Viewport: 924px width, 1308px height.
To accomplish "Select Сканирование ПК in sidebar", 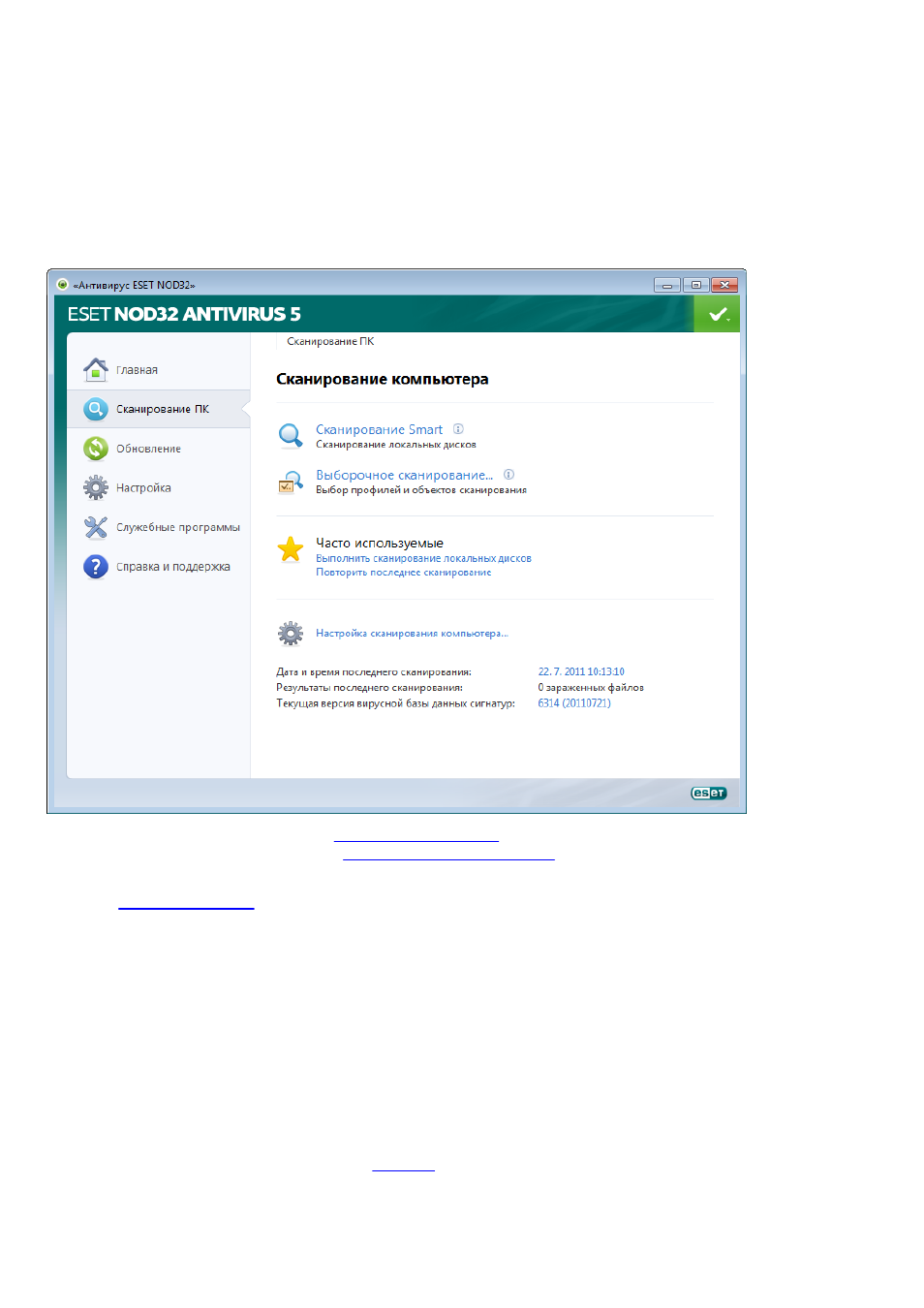I will pyautogui.click(x=163, y=409).
